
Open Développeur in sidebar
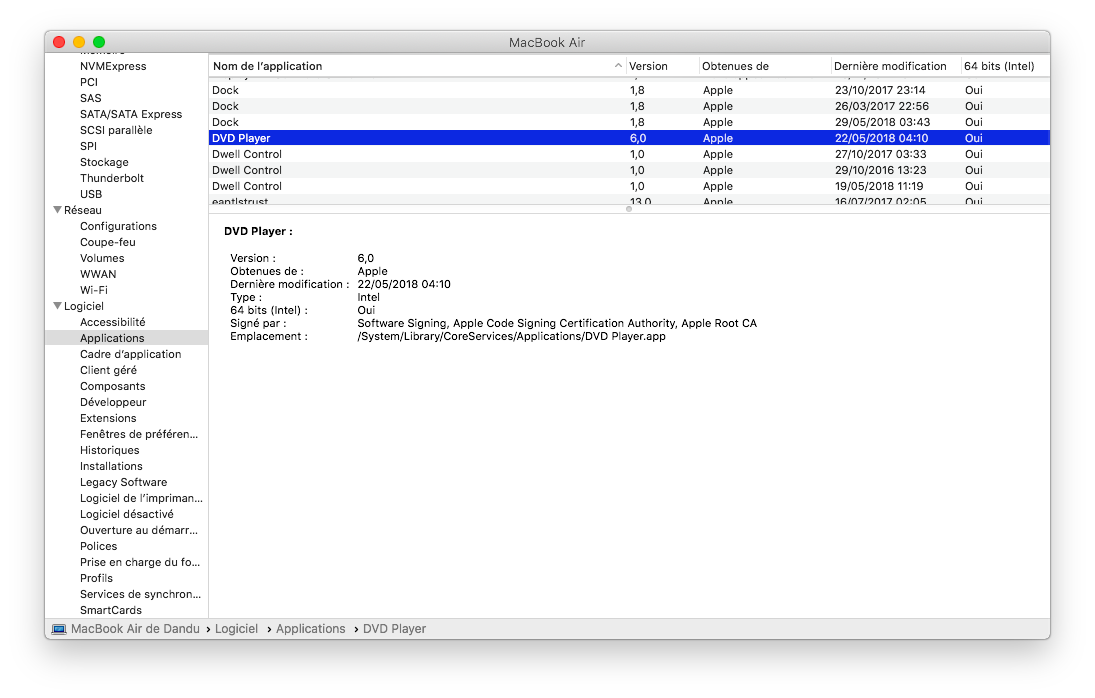click(x=113, y=403)
